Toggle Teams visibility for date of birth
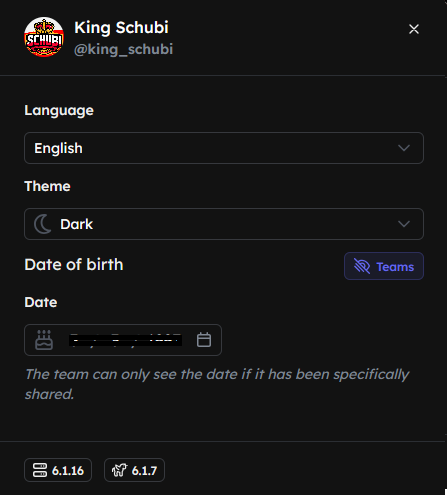This screenshot has height=495, width=447. [384, 266]
